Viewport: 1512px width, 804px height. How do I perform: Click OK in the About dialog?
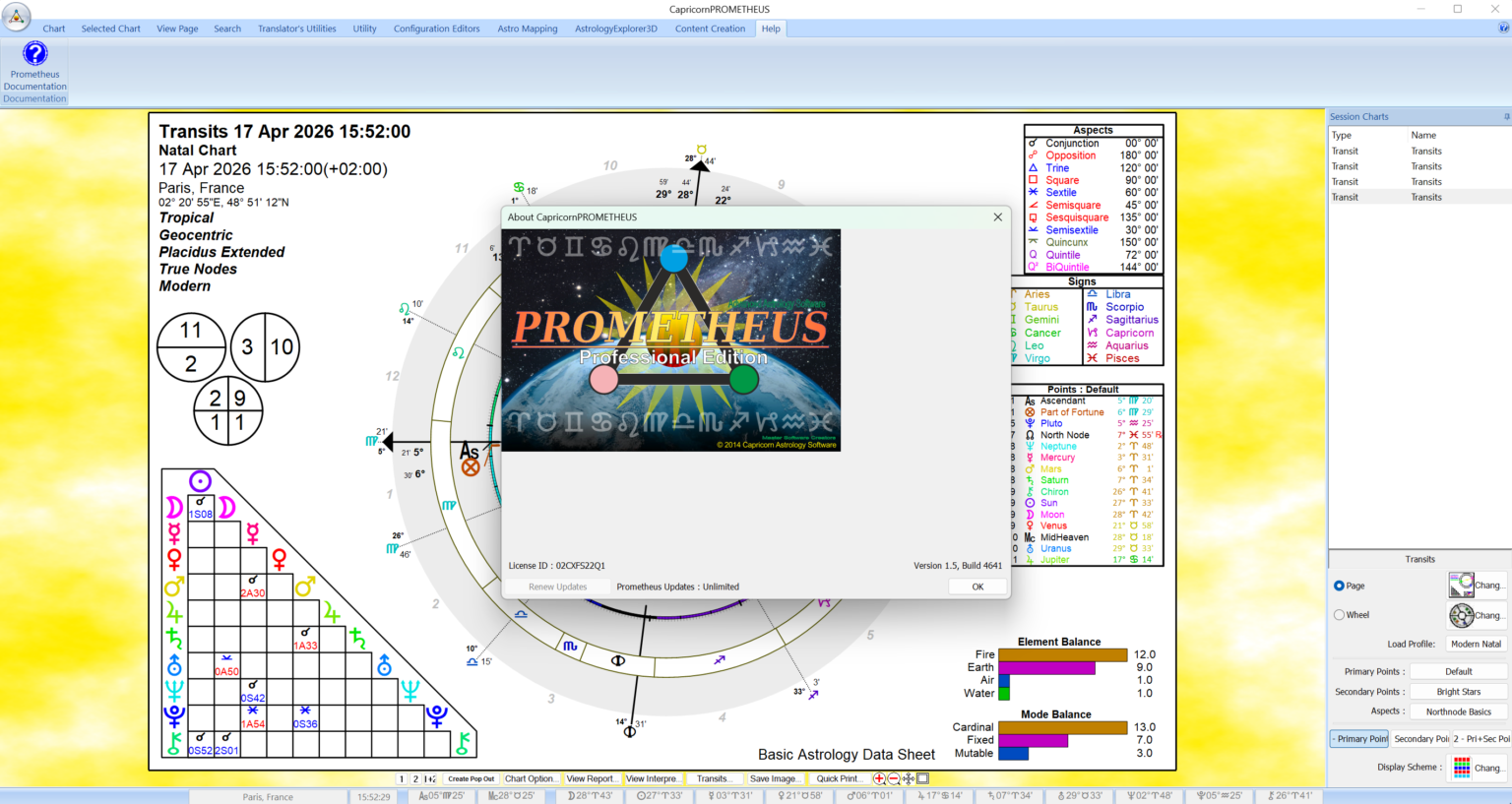[x=977, y=587]
